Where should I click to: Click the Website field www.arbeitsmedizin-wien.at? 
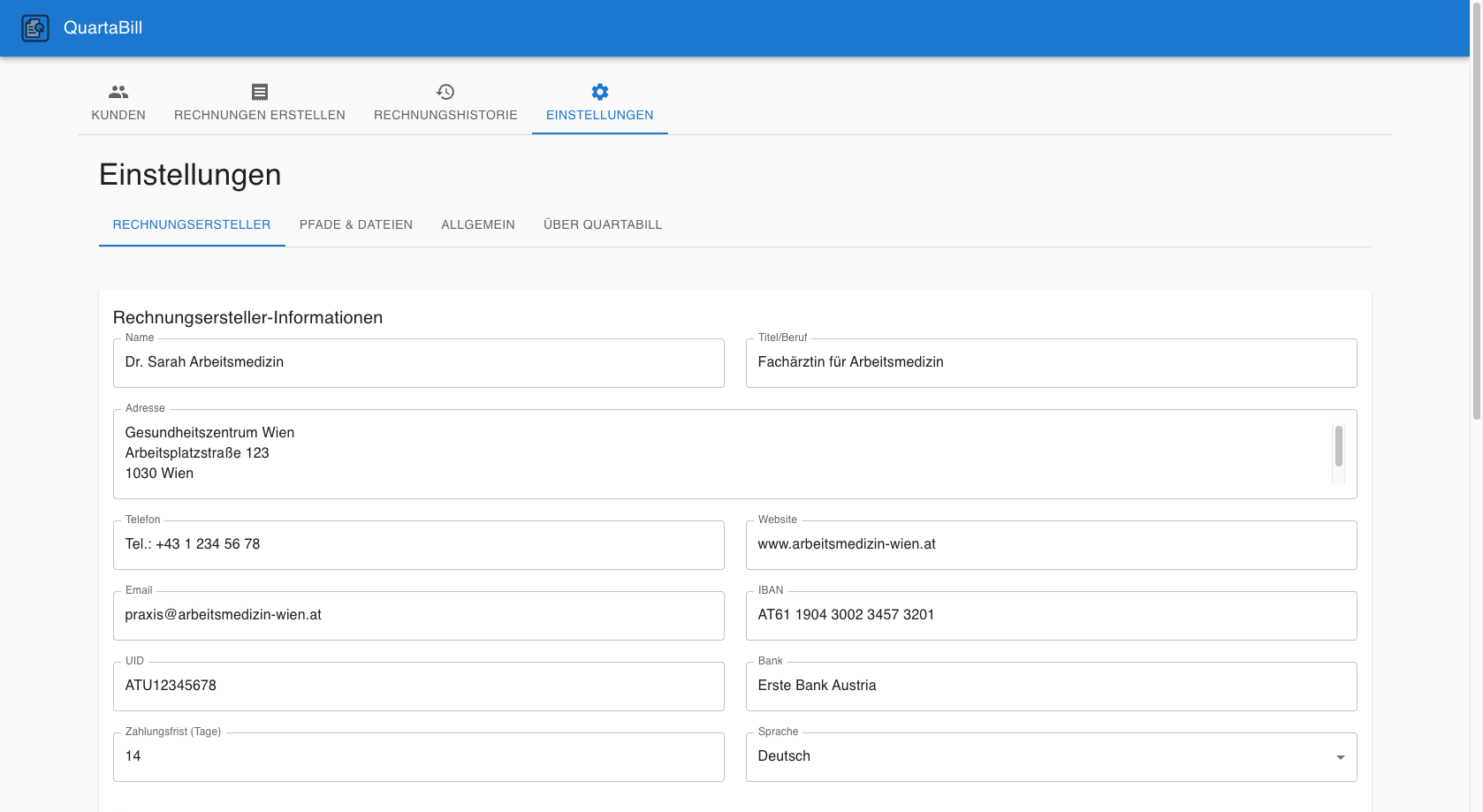1050,544
